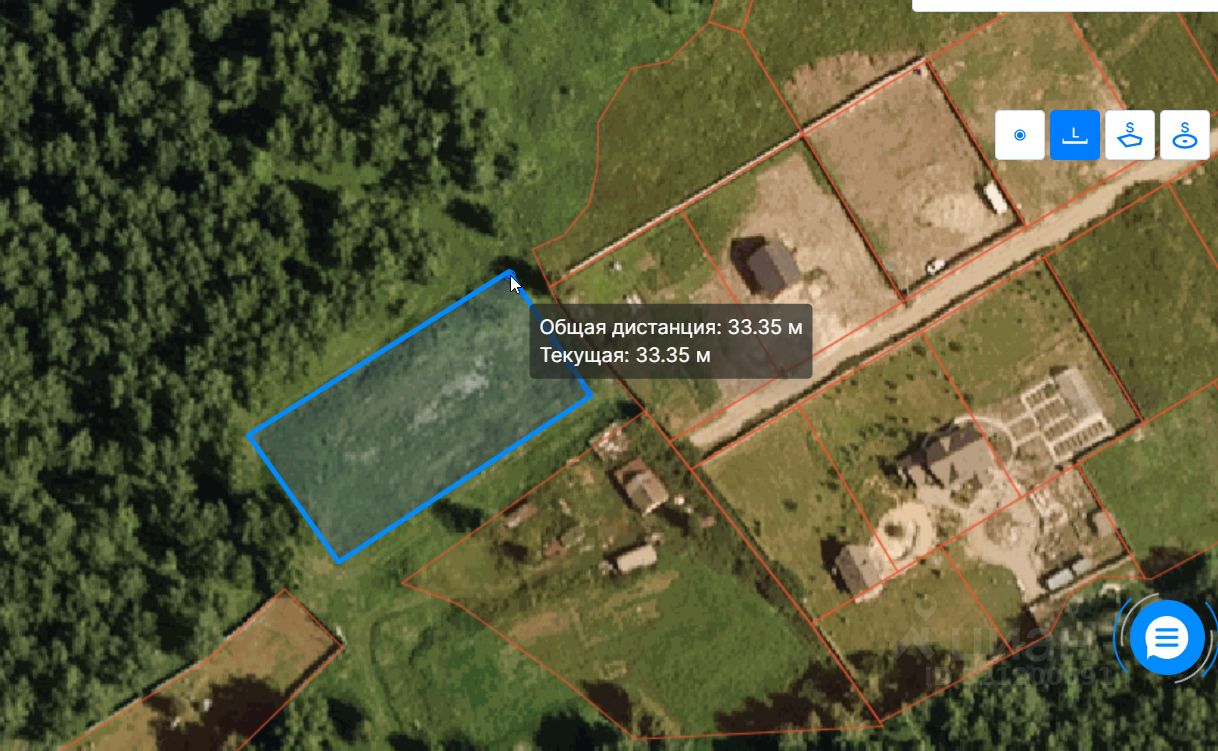Open the blue chat bubble
Screen dimensions: 1218x751
click(1166, 638)
